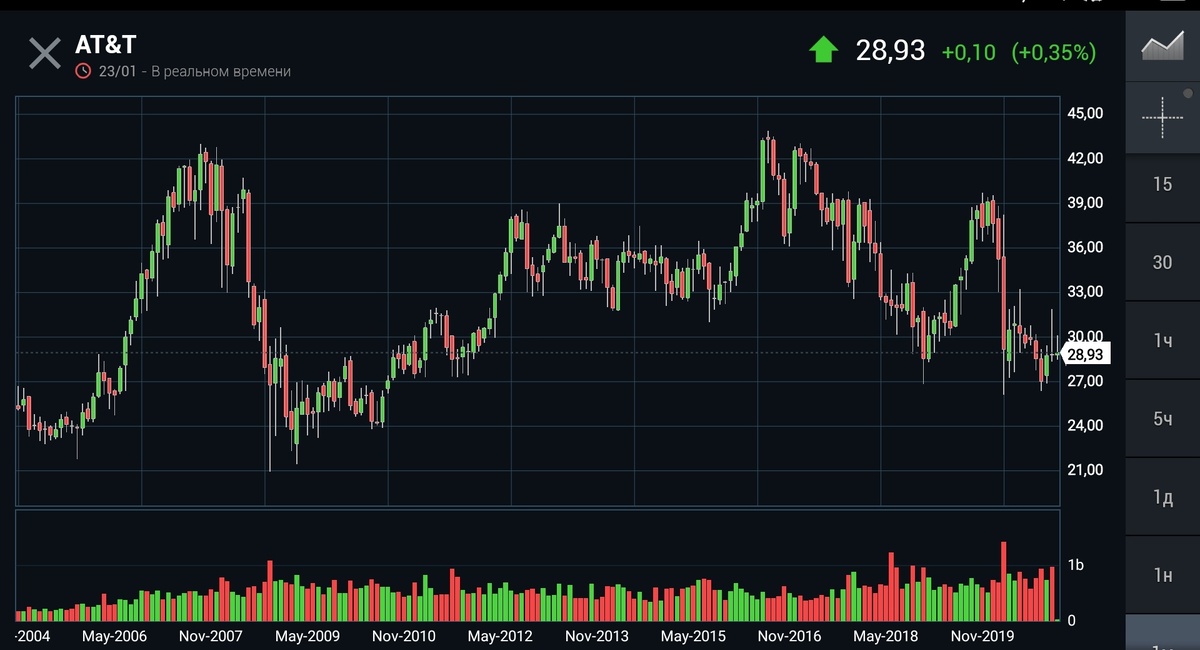The image size is (1200, 650).
Task: Tap the Nov-2019 date axis label
Action: pos(983,636)
